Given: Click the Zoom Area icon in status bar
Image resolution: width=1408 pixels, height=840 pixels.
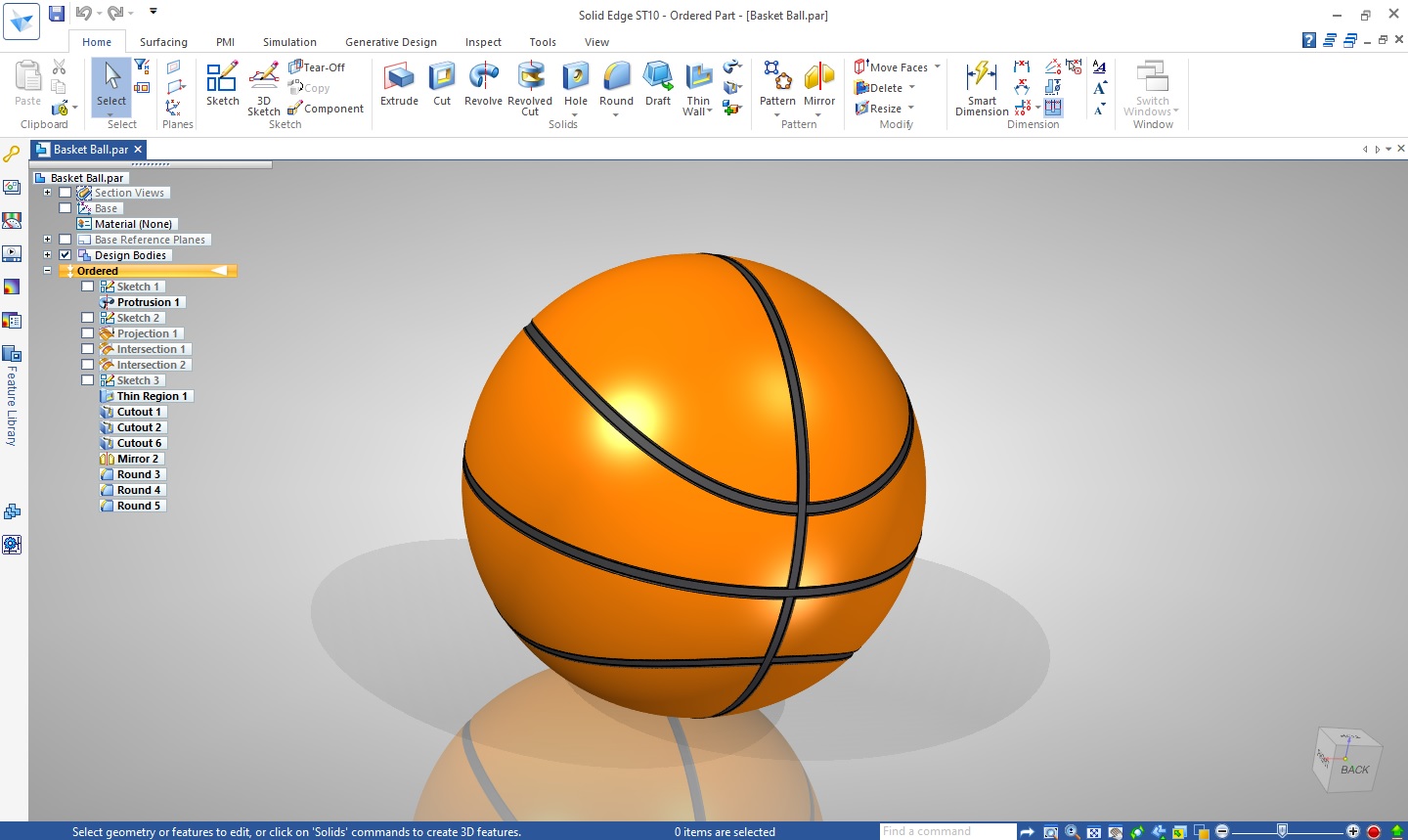Looking at the screenshot, I should click(x=1050, y=832).
